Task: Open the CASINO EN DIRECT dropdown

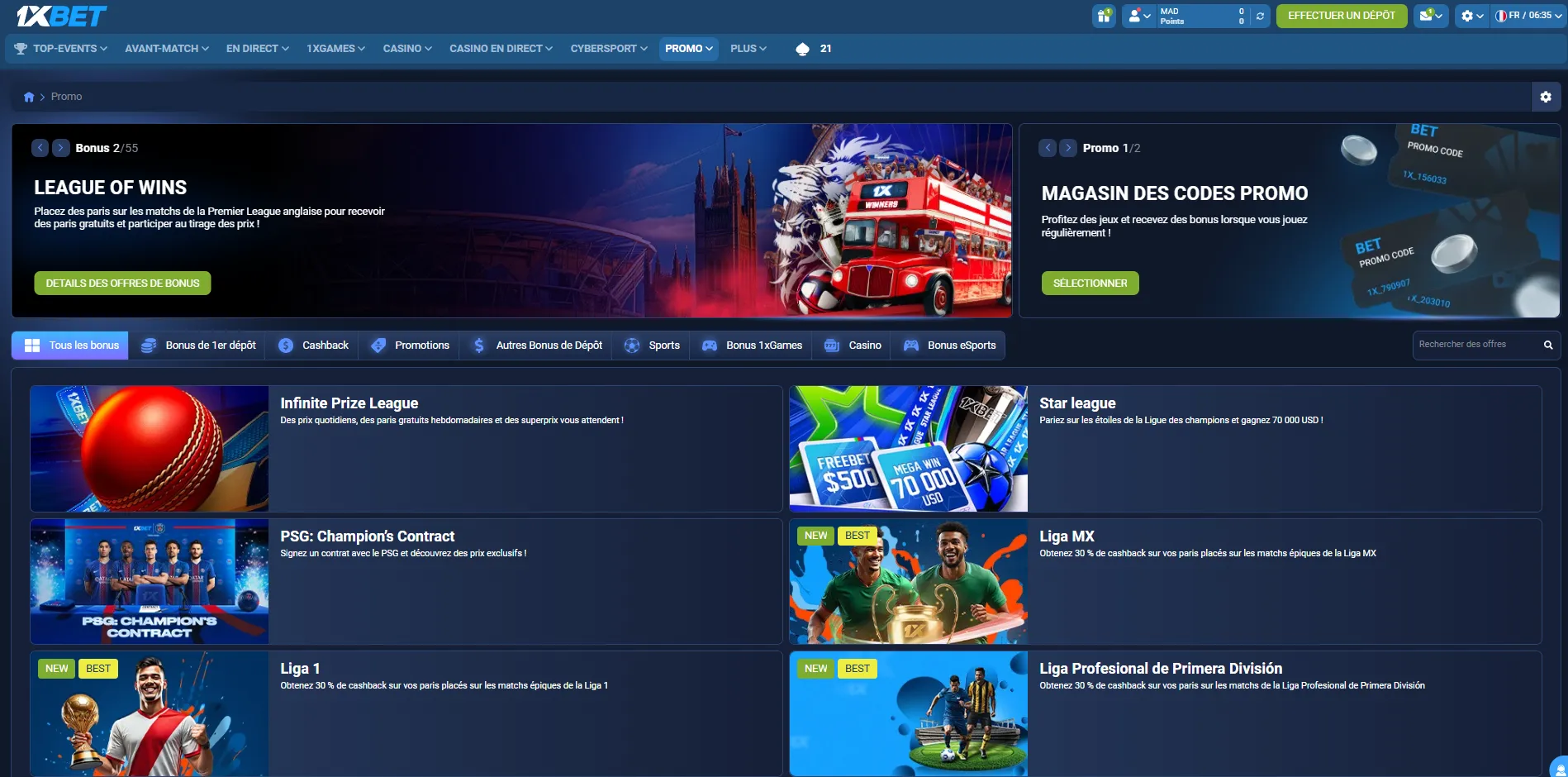Action: [500, 49]
